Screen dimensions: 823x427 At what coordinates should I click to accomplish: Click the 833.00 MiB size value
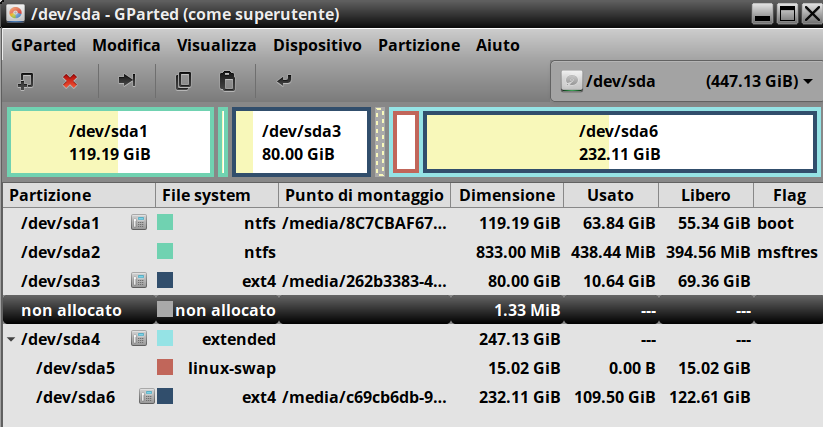tap(518, 252)
